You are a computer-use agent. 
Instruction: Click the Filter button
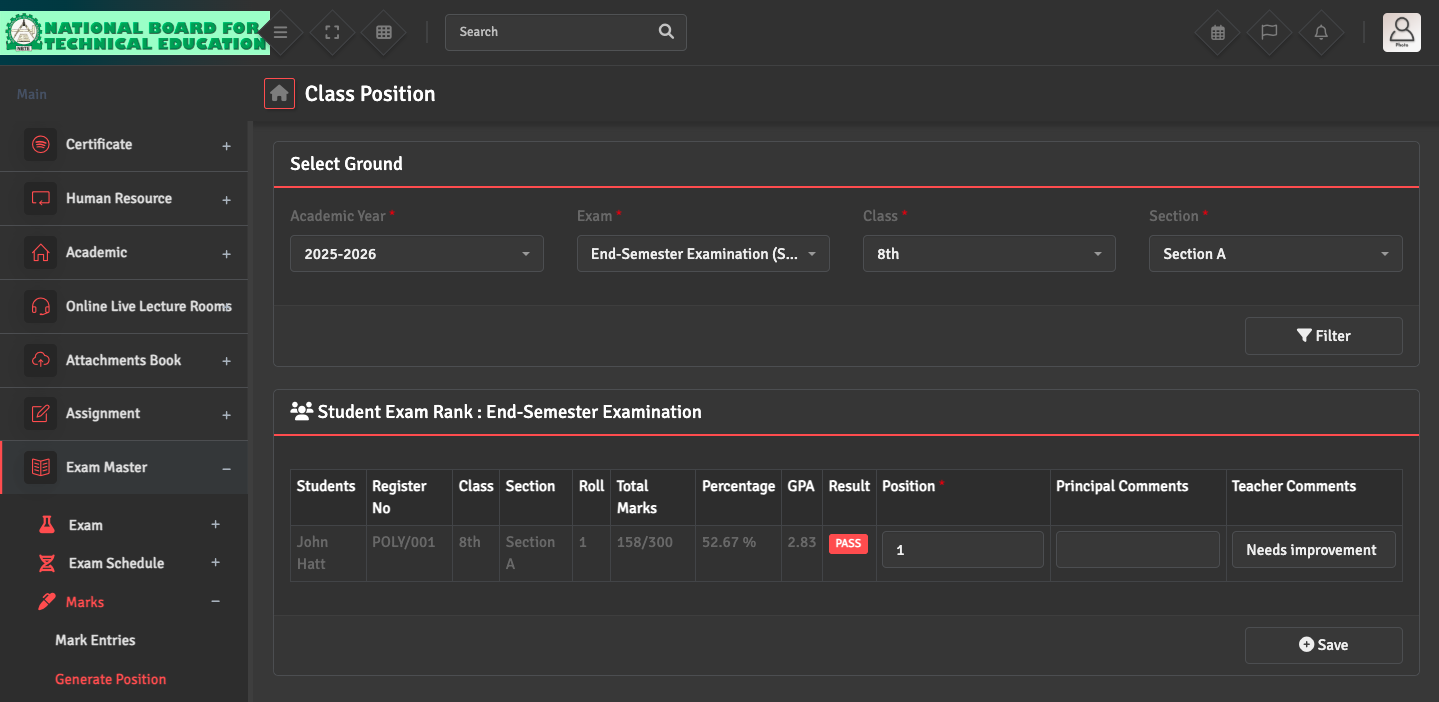tap(1323, 336)
